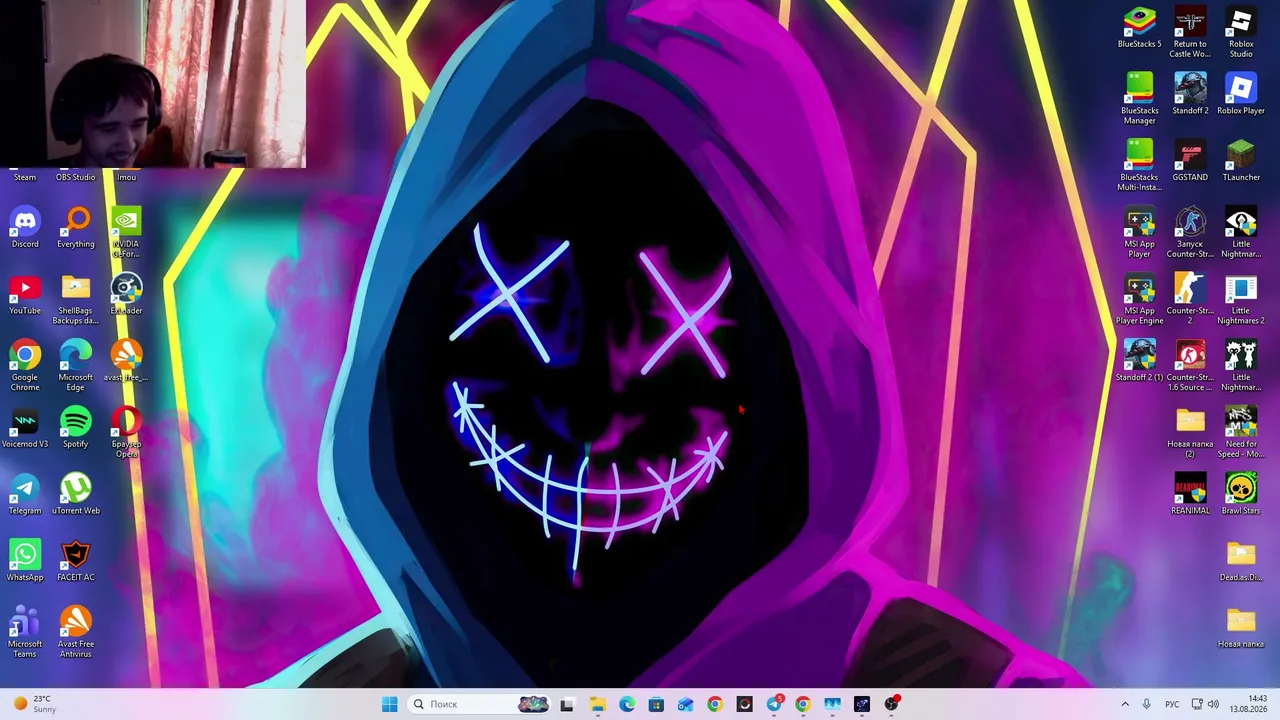Image resolution: width=1280 pixels, height=720 pixels.
Task: Select the GGSTAND desktop shortcut
Action: 1190,161
